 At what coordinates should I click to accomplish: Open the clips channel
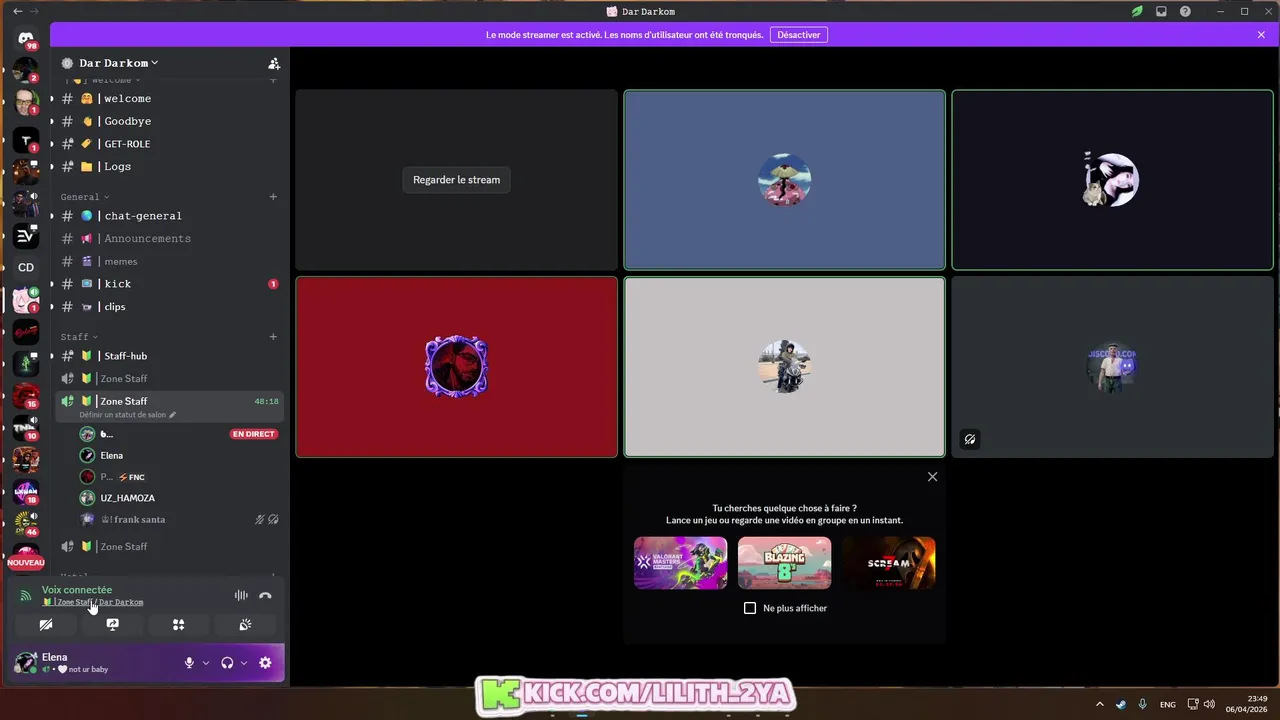[x=169, y=307]
